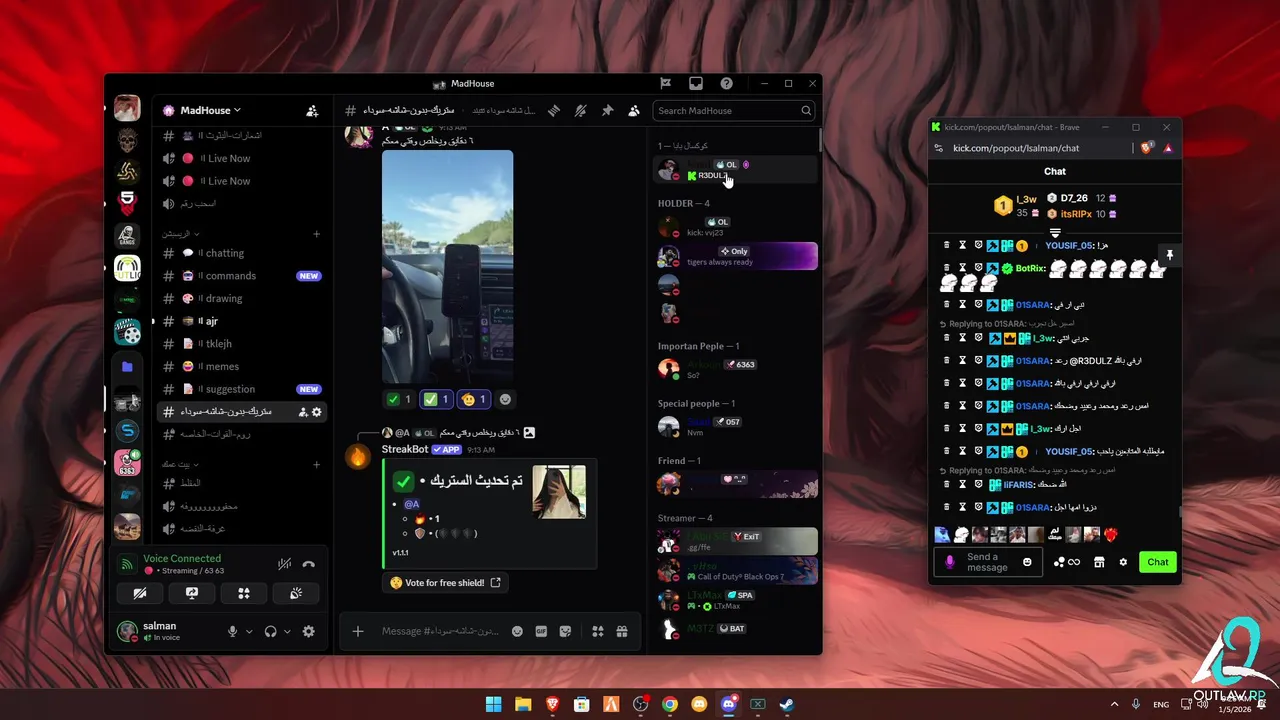Screen dimensions: 1280x720
Task: Open edit channel gear on selected channel
Action: (x=317, y=412)
